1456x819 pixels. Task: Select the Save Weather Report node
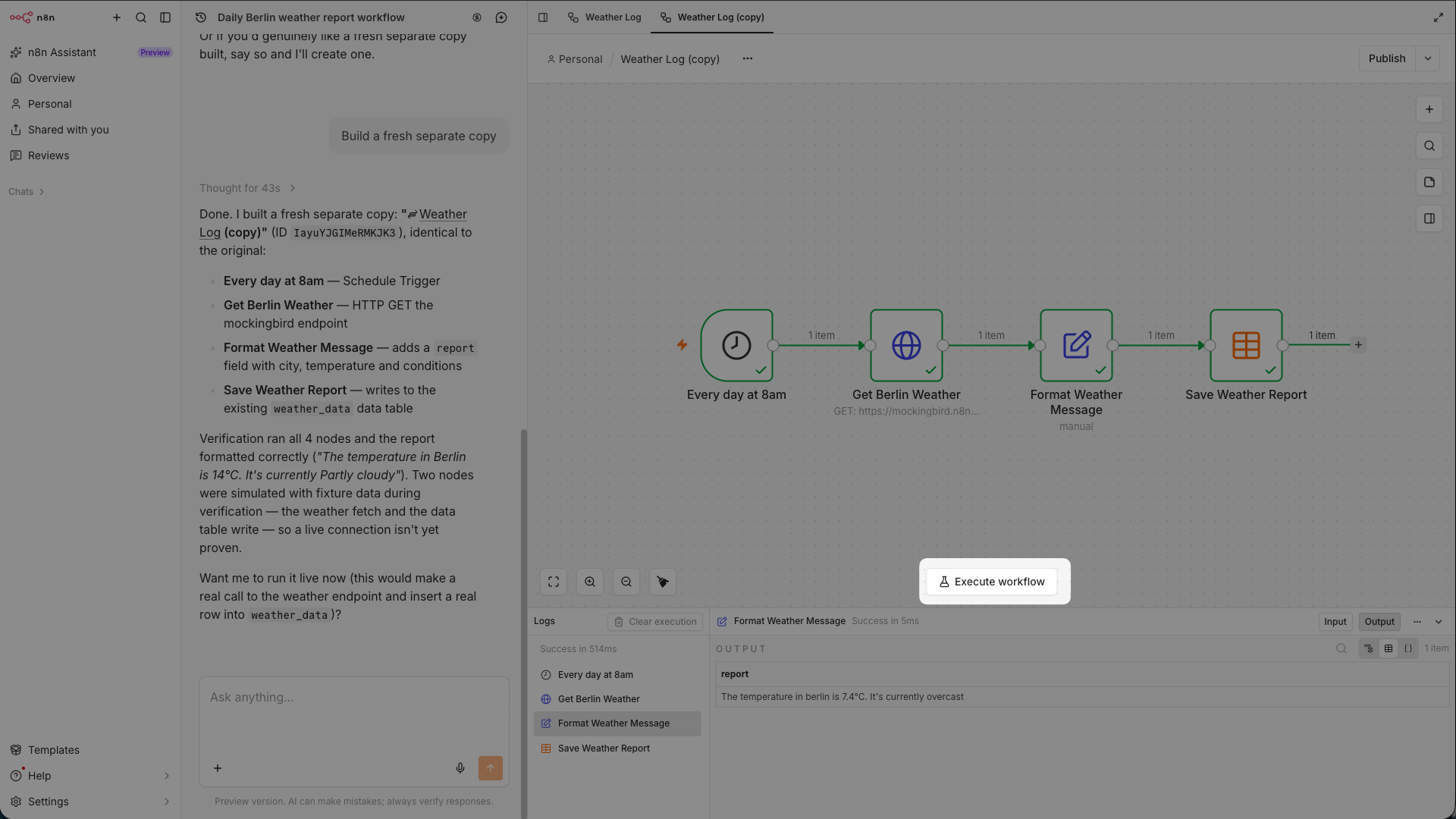[x=1246, y=345]
